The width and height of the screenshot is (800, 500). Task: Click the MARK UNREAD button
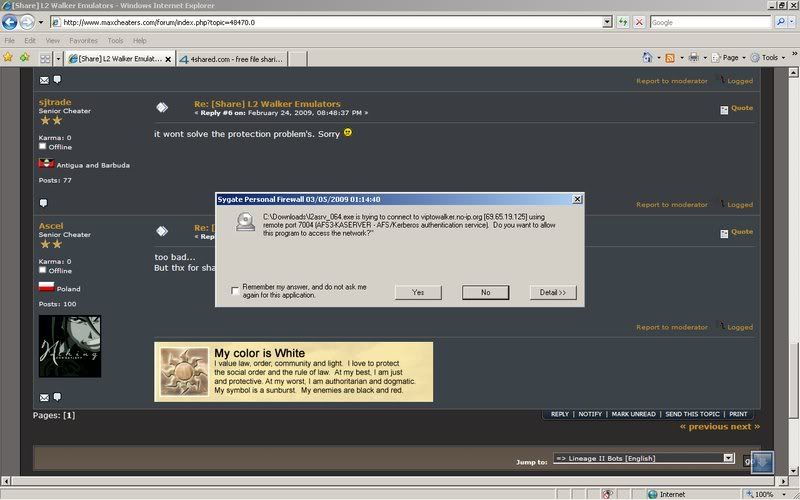coord(634,414)
